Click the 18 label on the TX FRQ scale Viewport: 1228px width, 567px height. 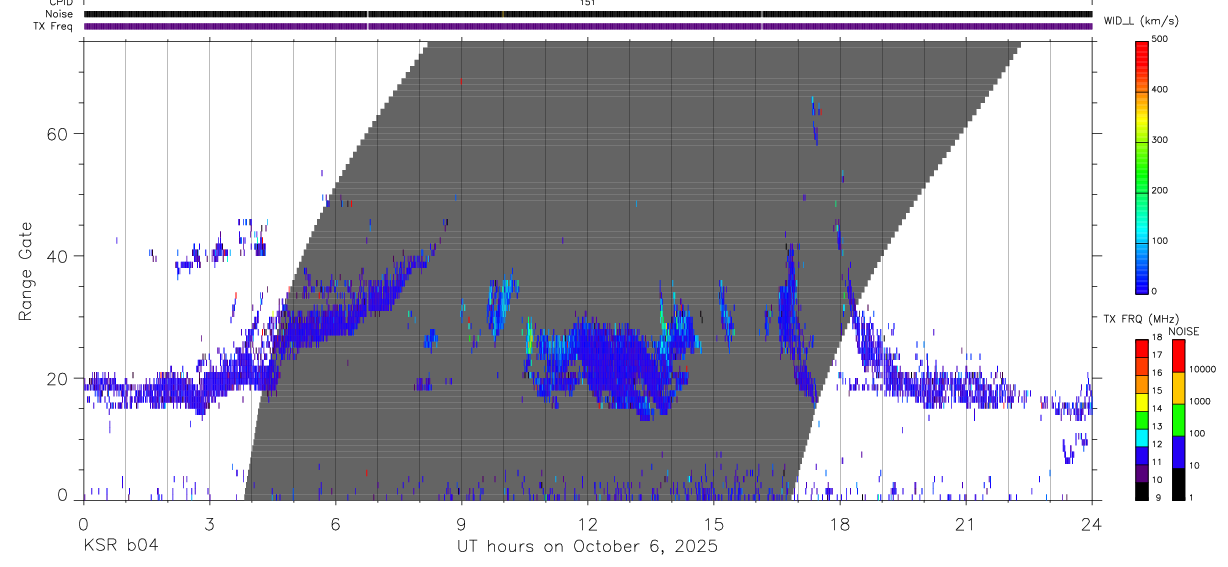tap(1158, 338)
